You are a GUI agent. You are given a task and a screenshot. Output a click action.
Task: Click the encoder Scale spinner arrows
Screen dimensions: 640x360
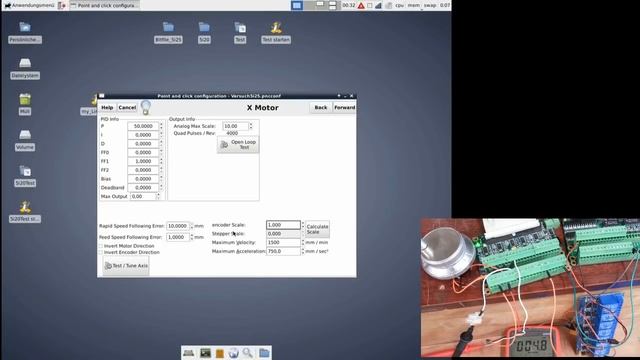[303, 225]
